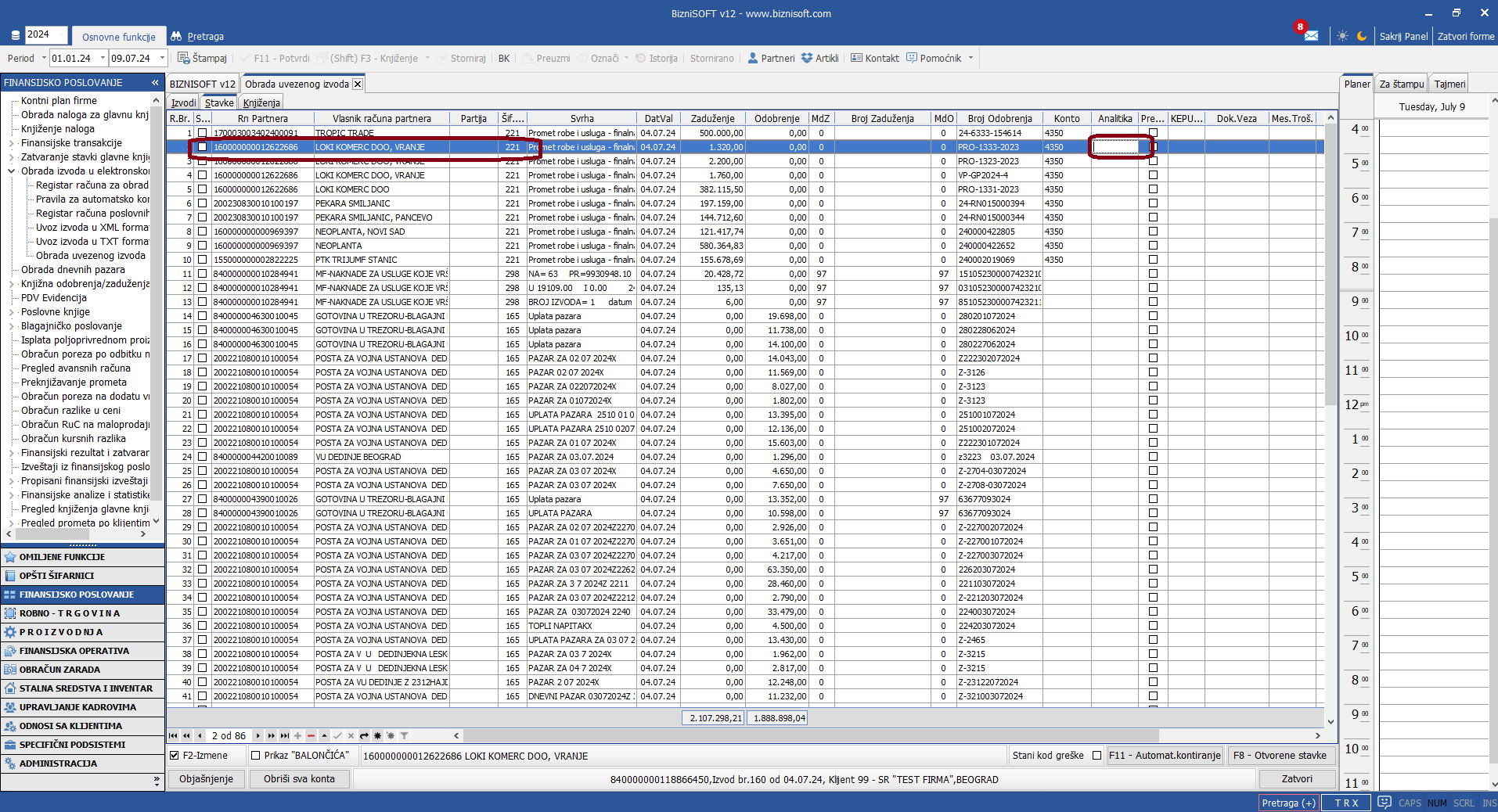Delete record with red minus icon
The width and height of the screenshot is (1498, 812).
pyautogui.click(x=311, y=735)
